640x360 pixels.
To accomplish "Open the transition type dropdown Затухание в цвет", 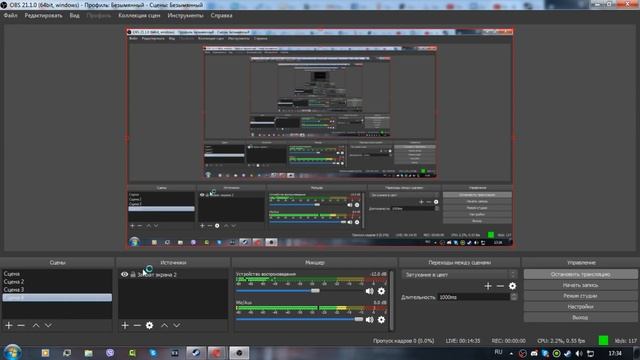I will tap(460, 275).
